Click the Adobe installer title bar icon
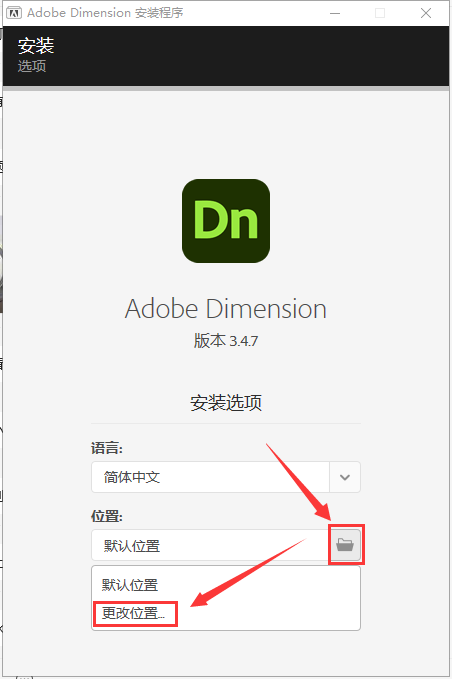The height and width of the screenshot is (679, 452). click(x=14, y=13)
